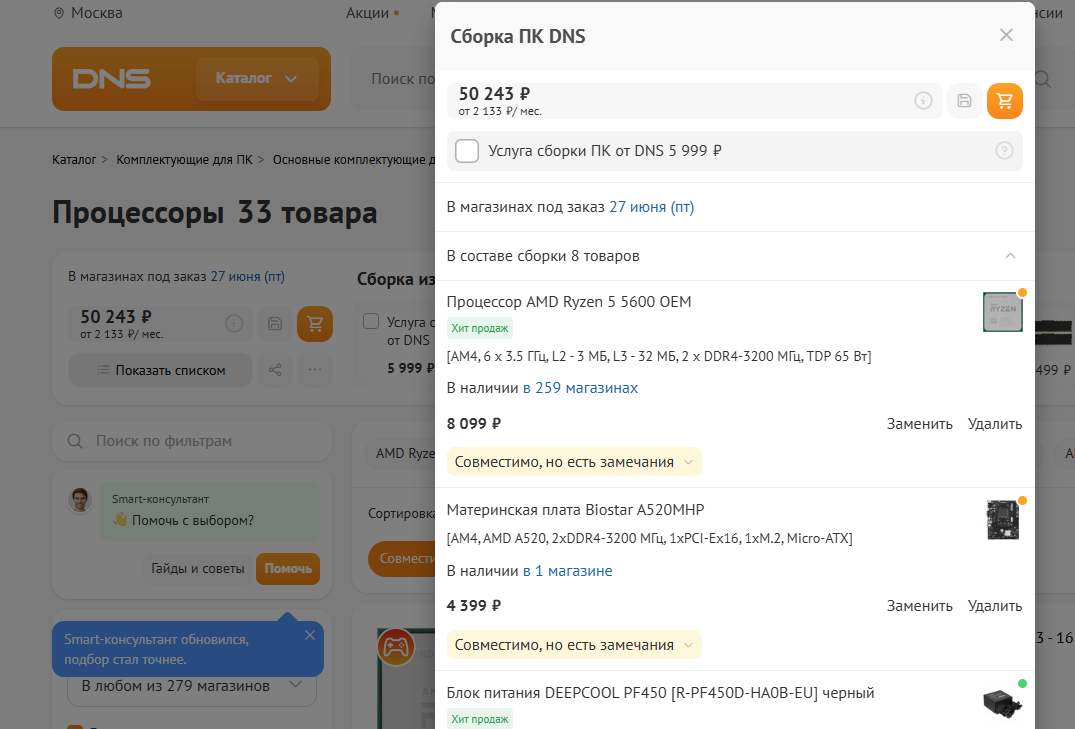The height and width of the screenshot is (729, 1075).
Task: Select the Москва city location
Action: [88, 13]
